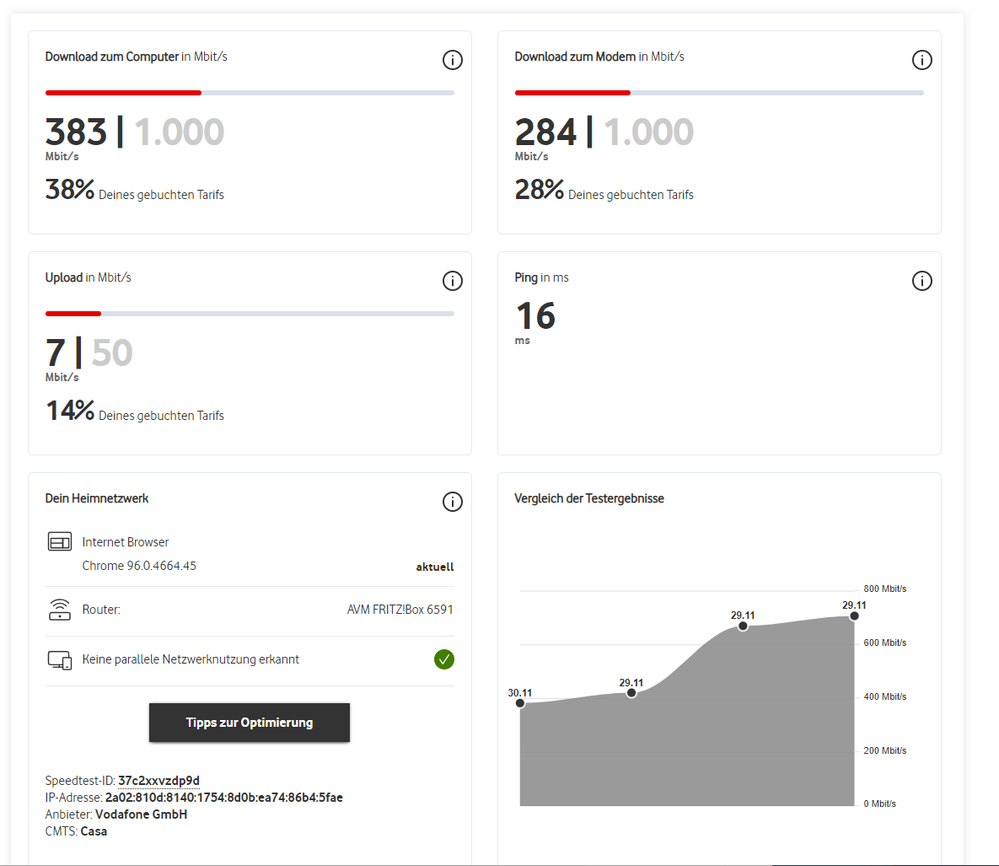The image size is (999, 866).
Task: Open info icon for Download zum Computer
Action: click(452, 61)
